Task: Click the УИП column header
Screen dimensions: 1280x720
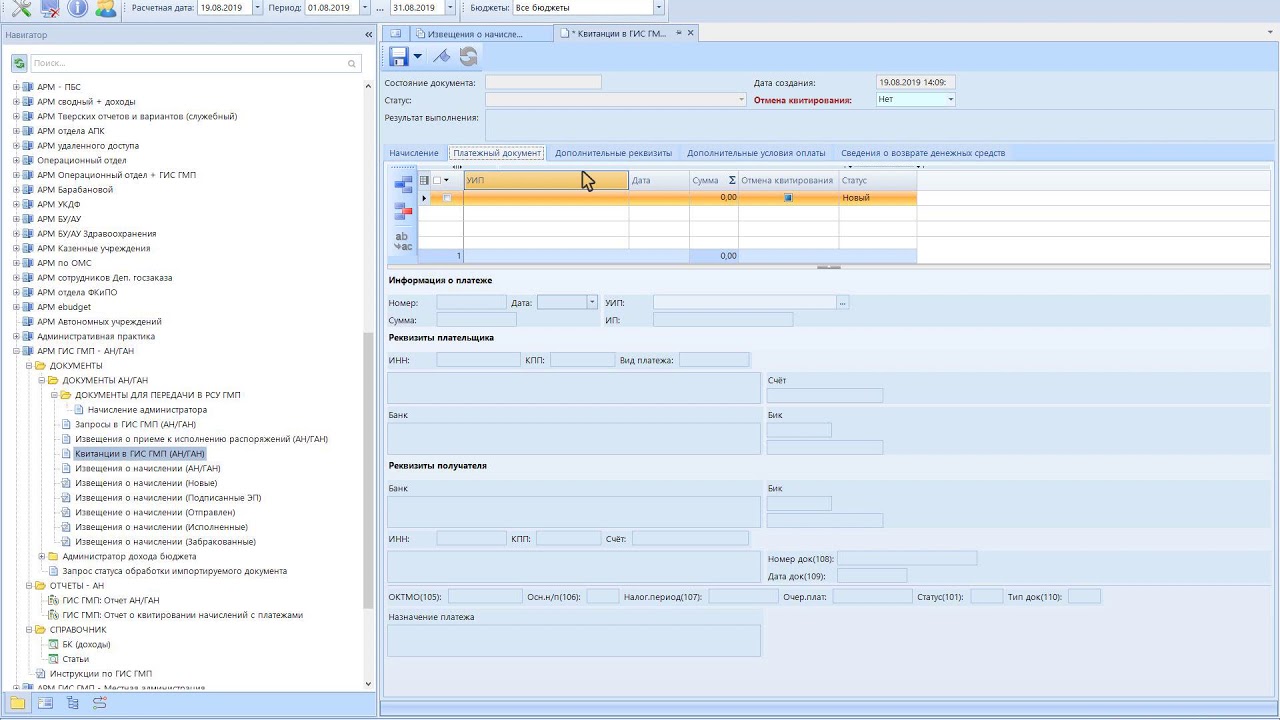Action: pos(546,181)
